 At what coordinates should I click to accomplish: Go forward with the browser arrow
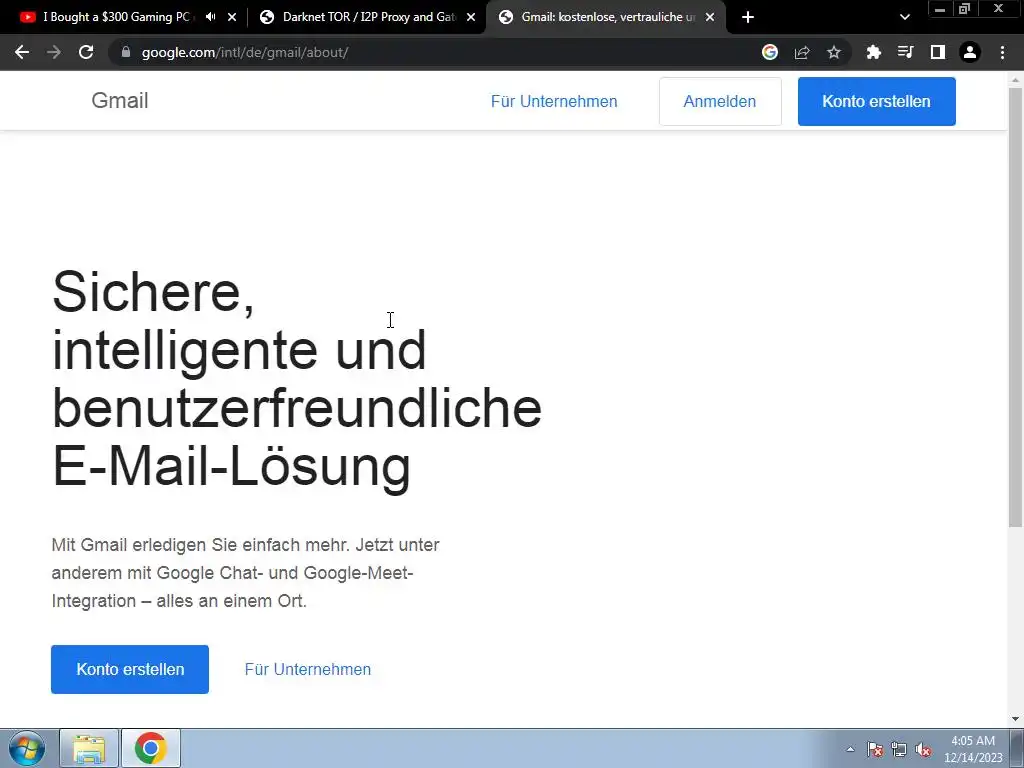click(54, 52)
